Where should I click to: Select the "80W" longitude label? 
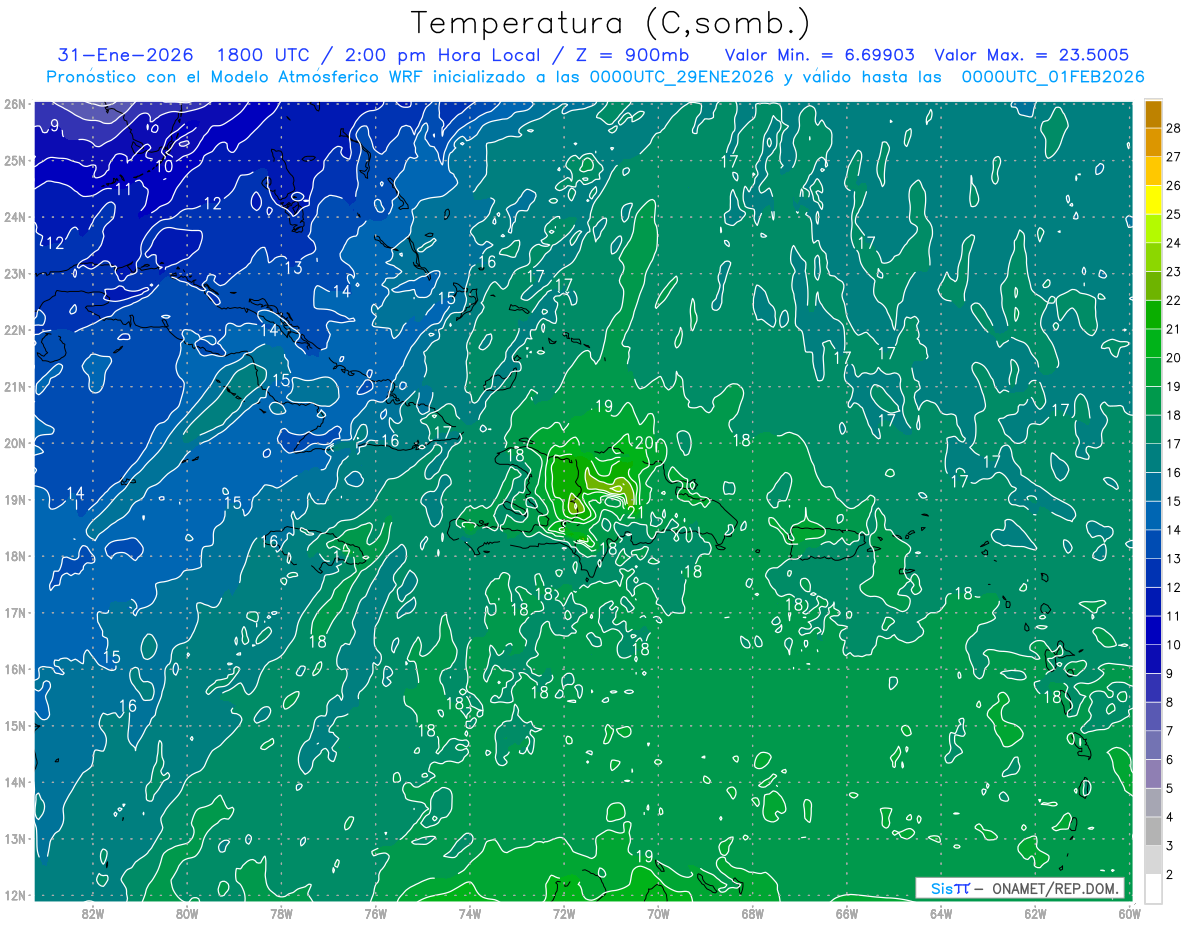tap(187, 913)
